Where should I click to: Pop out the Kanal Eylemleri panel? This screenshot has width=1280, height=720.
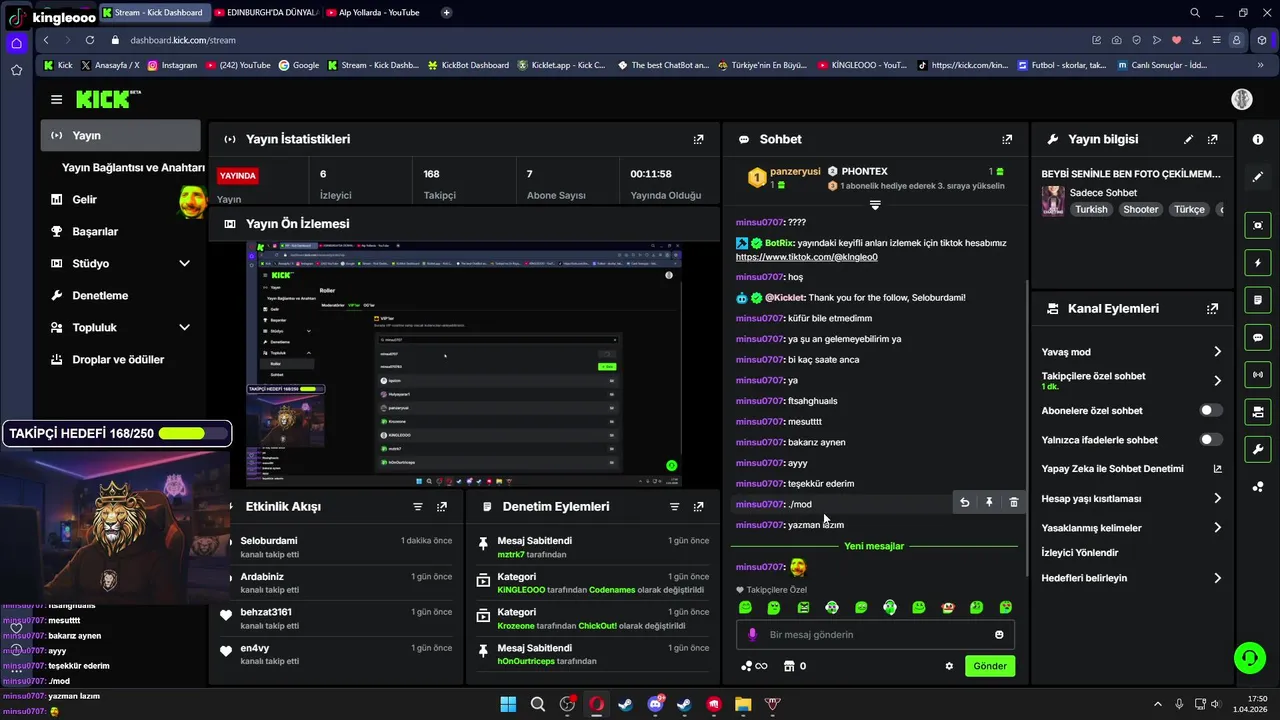[1212, 309]
